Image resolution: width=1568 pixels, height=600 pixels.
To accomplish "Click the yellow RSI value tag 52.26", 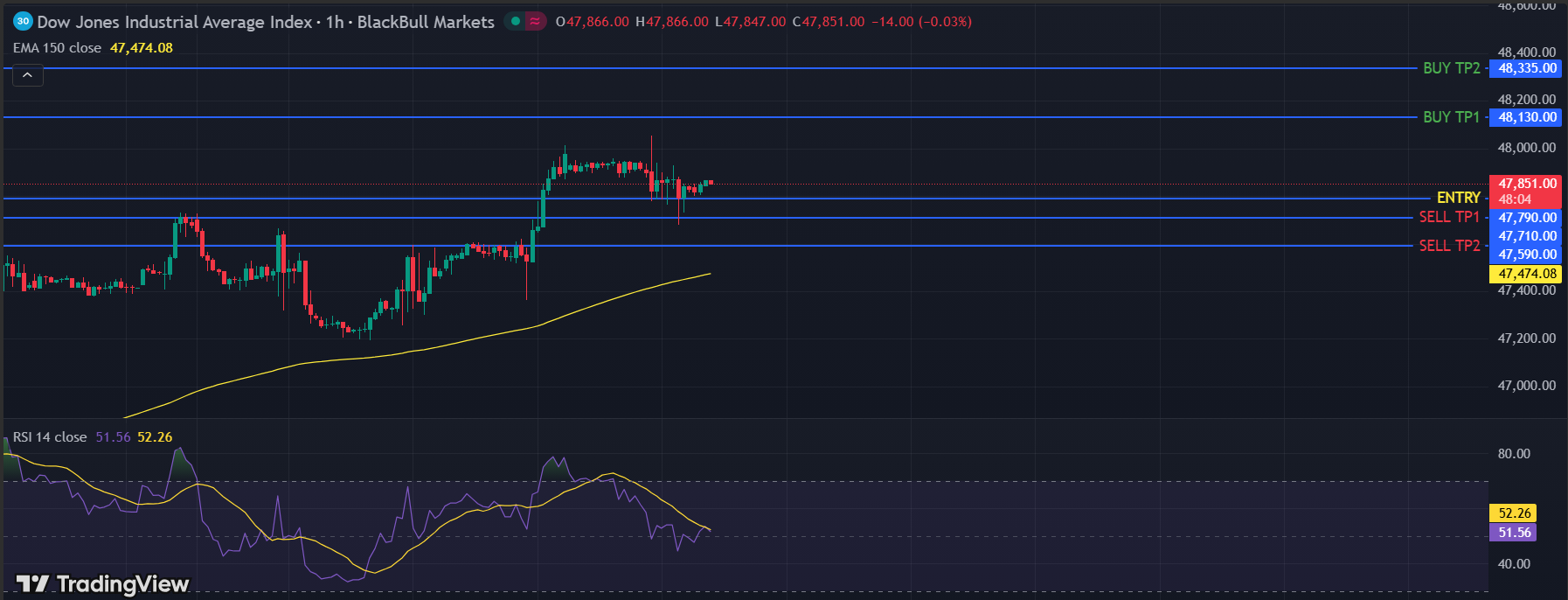I will tap(1514, 513).
